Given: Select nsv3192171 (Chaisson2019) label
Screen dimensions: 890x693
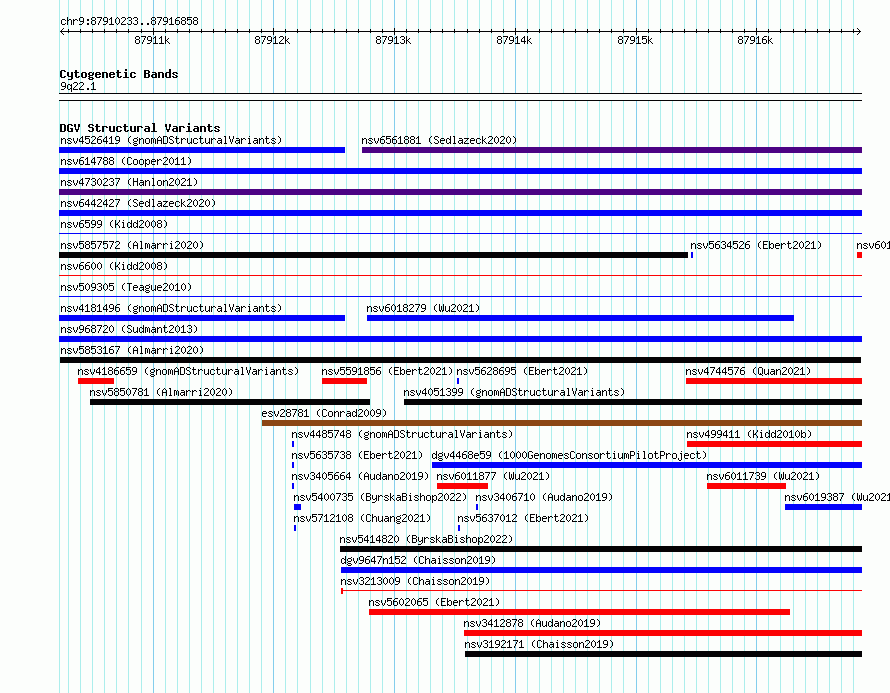Looking at the screenshot, I should [x=539, y=644].
